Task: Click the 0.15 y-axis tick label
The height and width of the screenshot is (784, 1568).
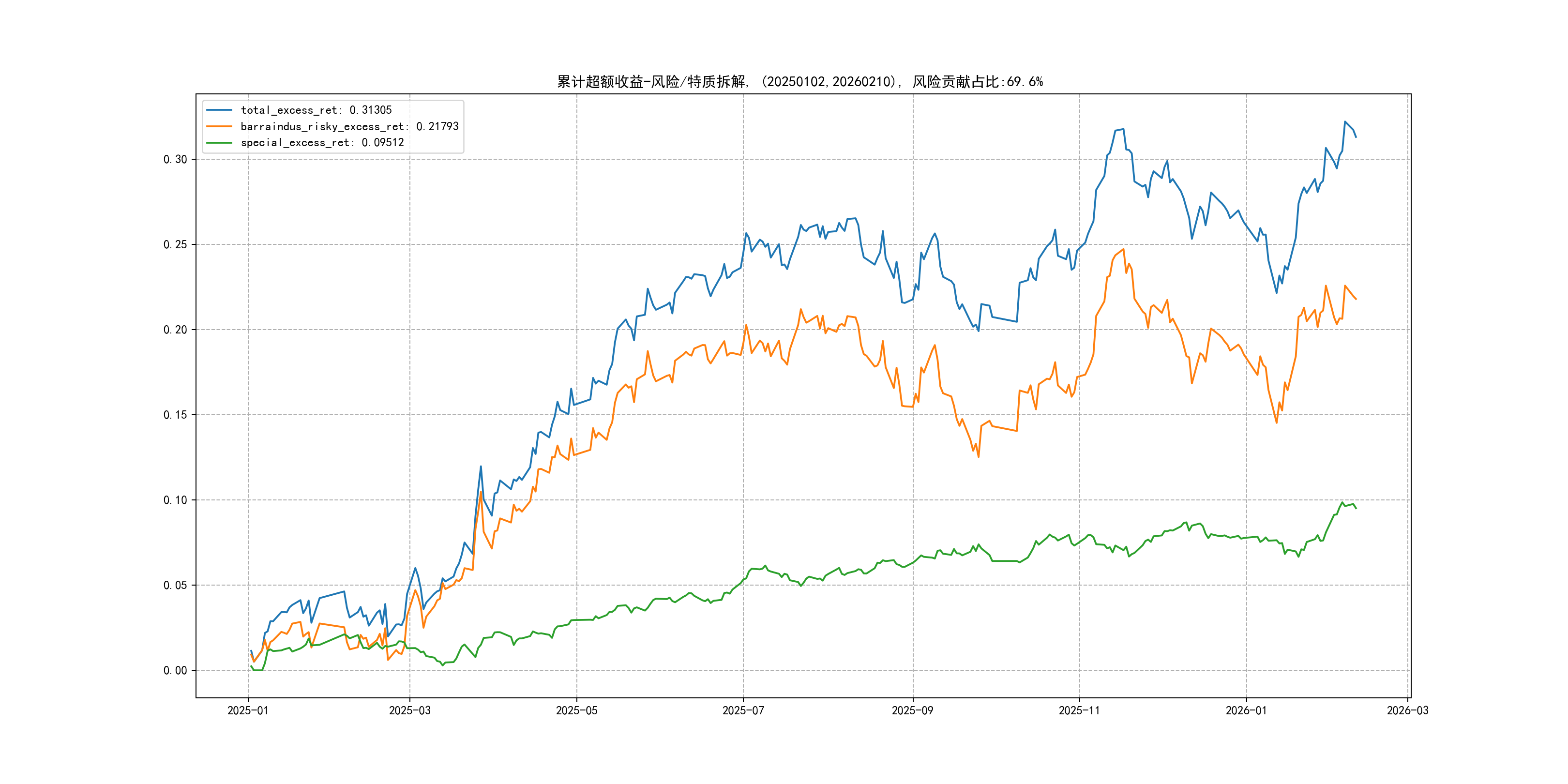Action: [x=175, y=415]
